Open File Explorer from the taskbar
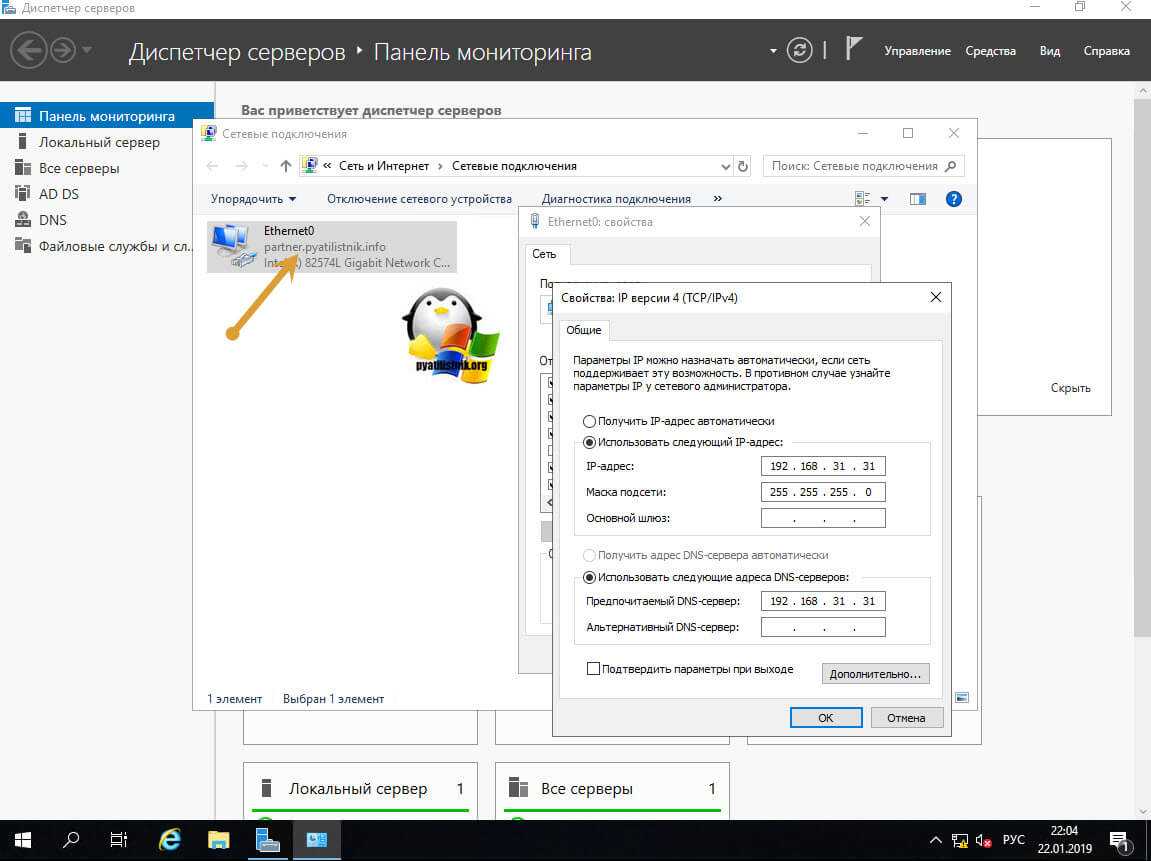Image resolution: width=1151 pixels, height=861 pixels. (218, 840)
